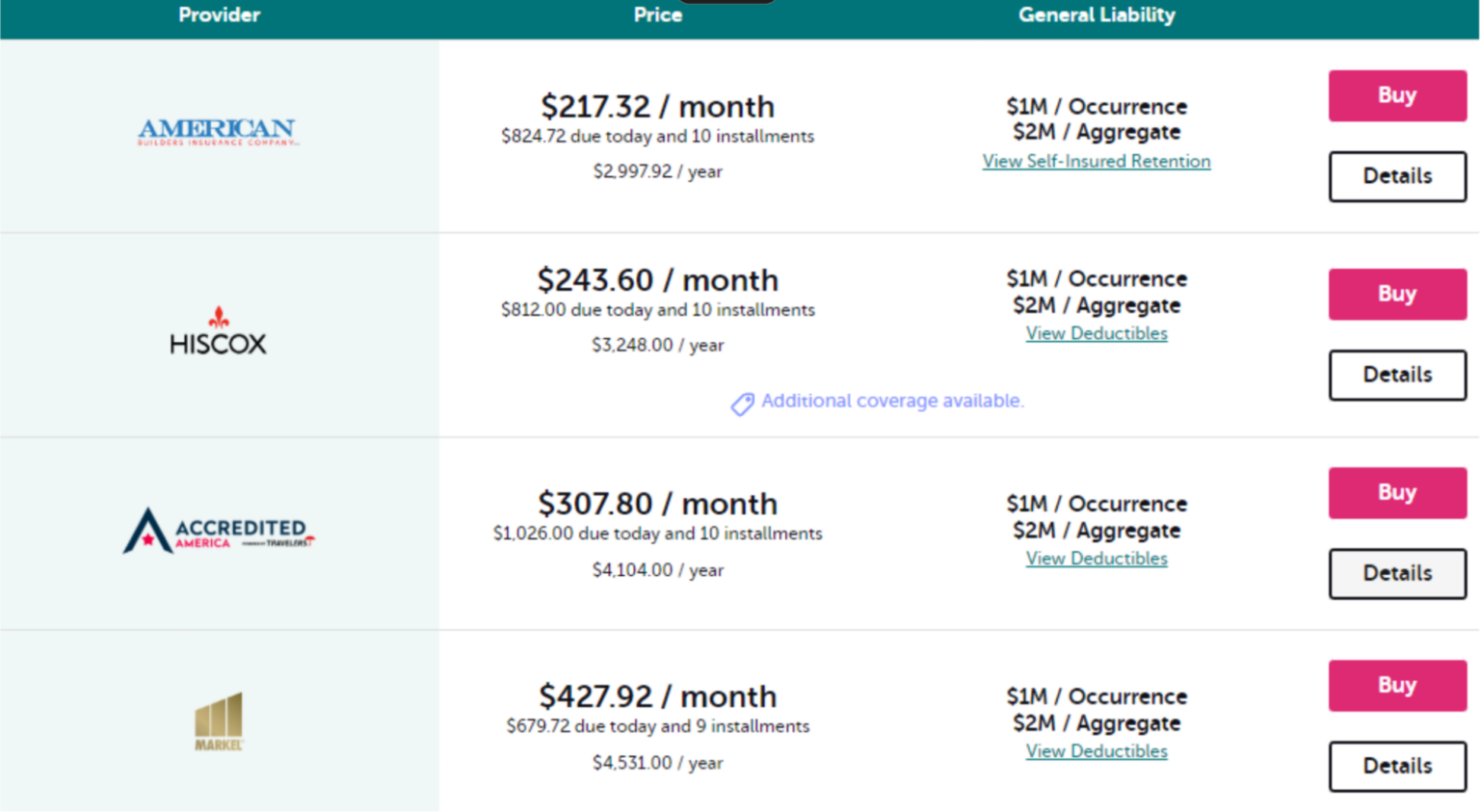Click the Markel logo
This screenshot has height=812, width=1480.
[x=219, y=721]
